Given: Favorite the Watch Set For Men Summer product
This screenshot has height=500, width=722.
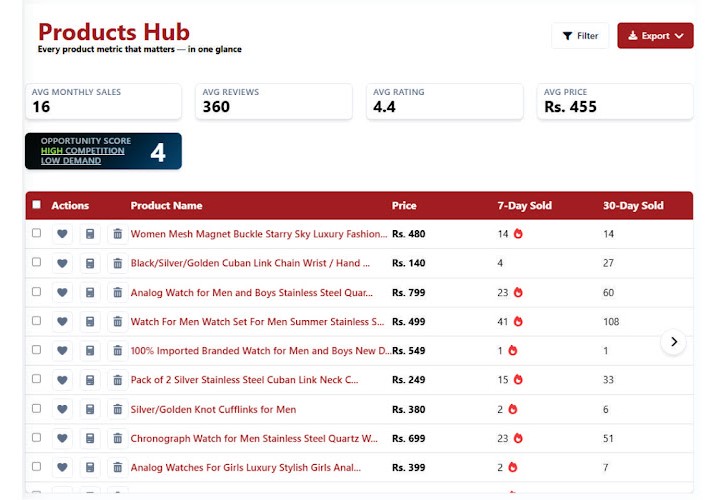Looking at the screenshot, I should [x=62, y=321].
